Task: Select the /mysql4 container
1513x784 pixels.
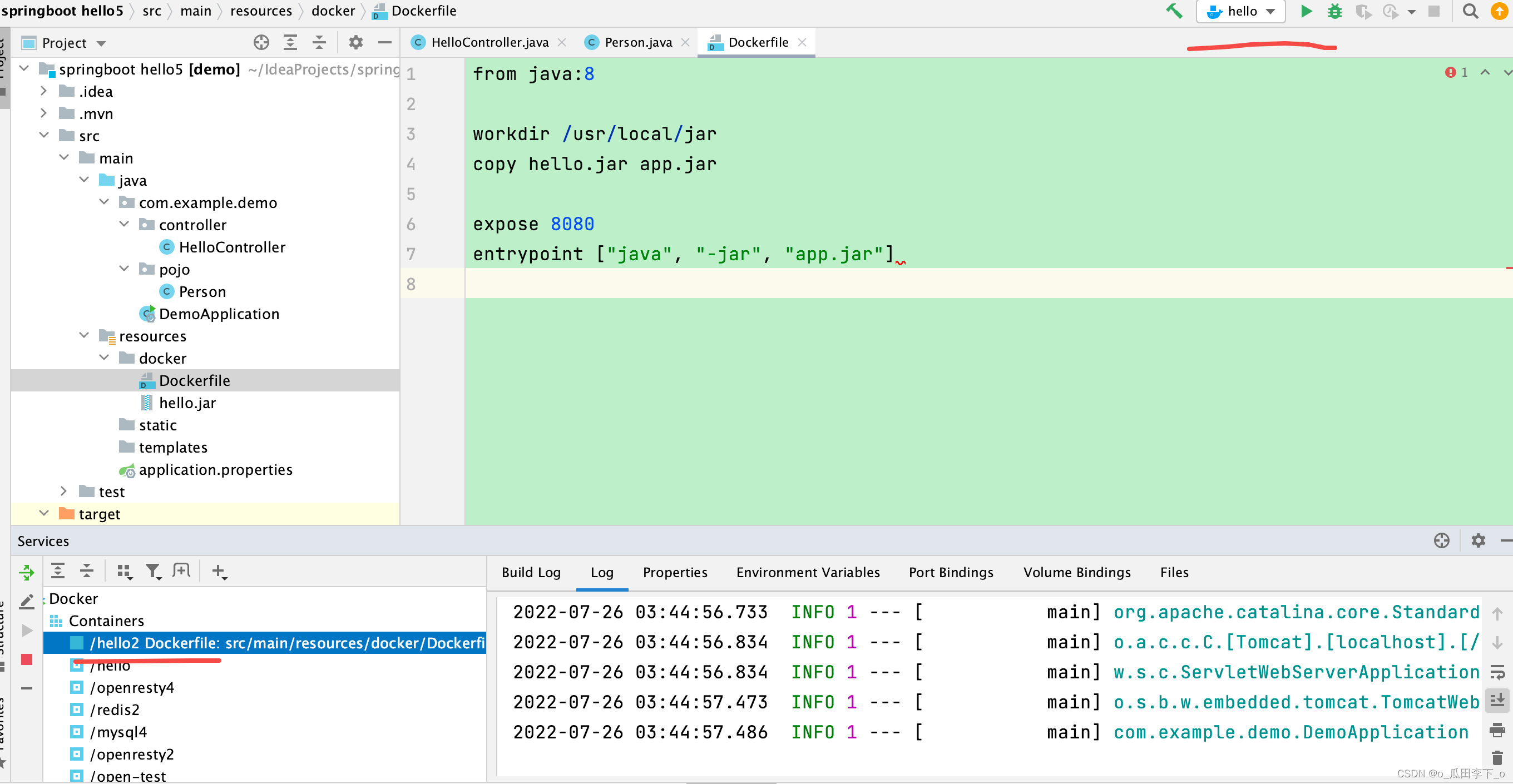Action: 118,732
